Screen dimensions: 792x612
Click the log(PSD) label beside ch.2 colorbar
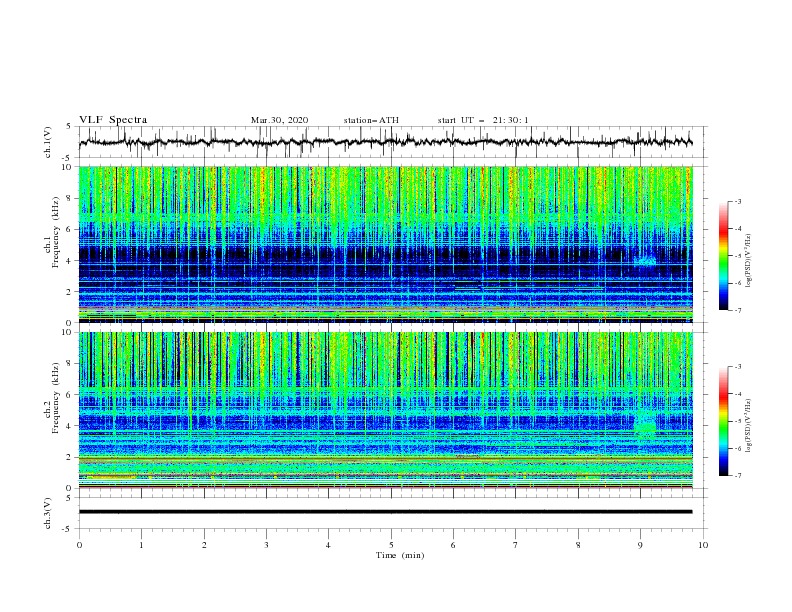748,425
